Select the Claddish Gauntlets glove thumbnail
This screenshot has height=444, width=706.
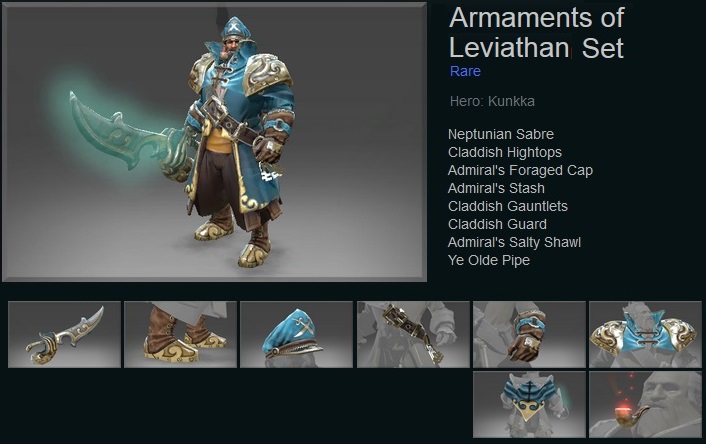click(530, 334)
